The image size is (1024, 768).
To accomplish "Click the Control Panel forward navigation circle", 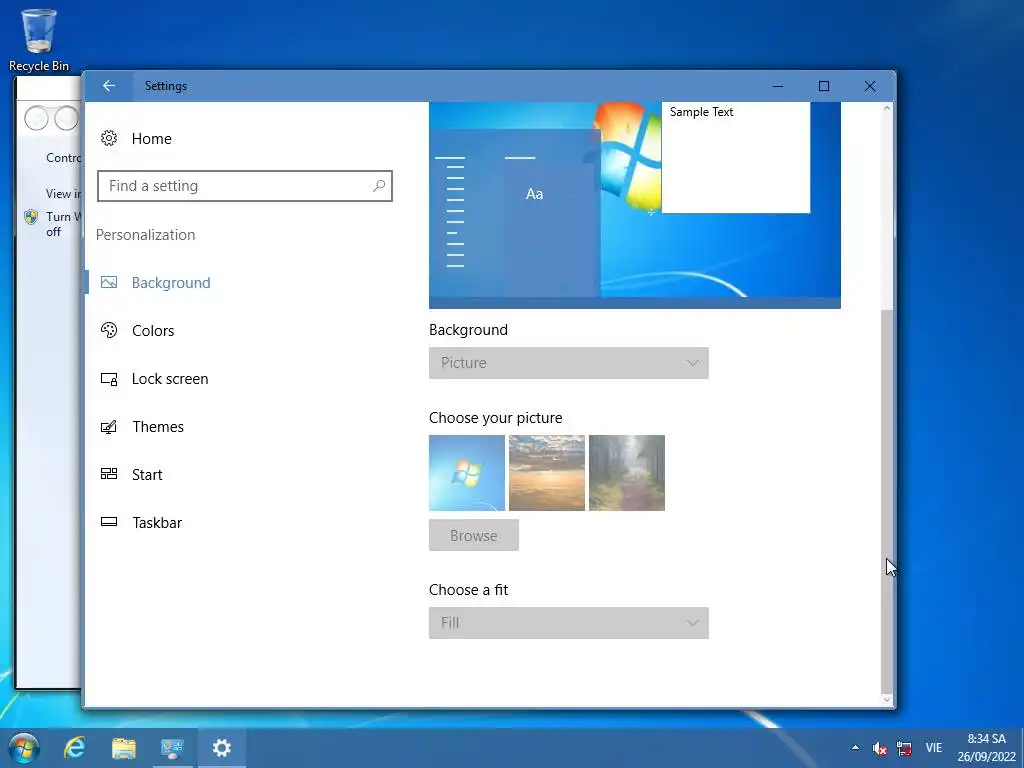I will (x=66, y=118).
